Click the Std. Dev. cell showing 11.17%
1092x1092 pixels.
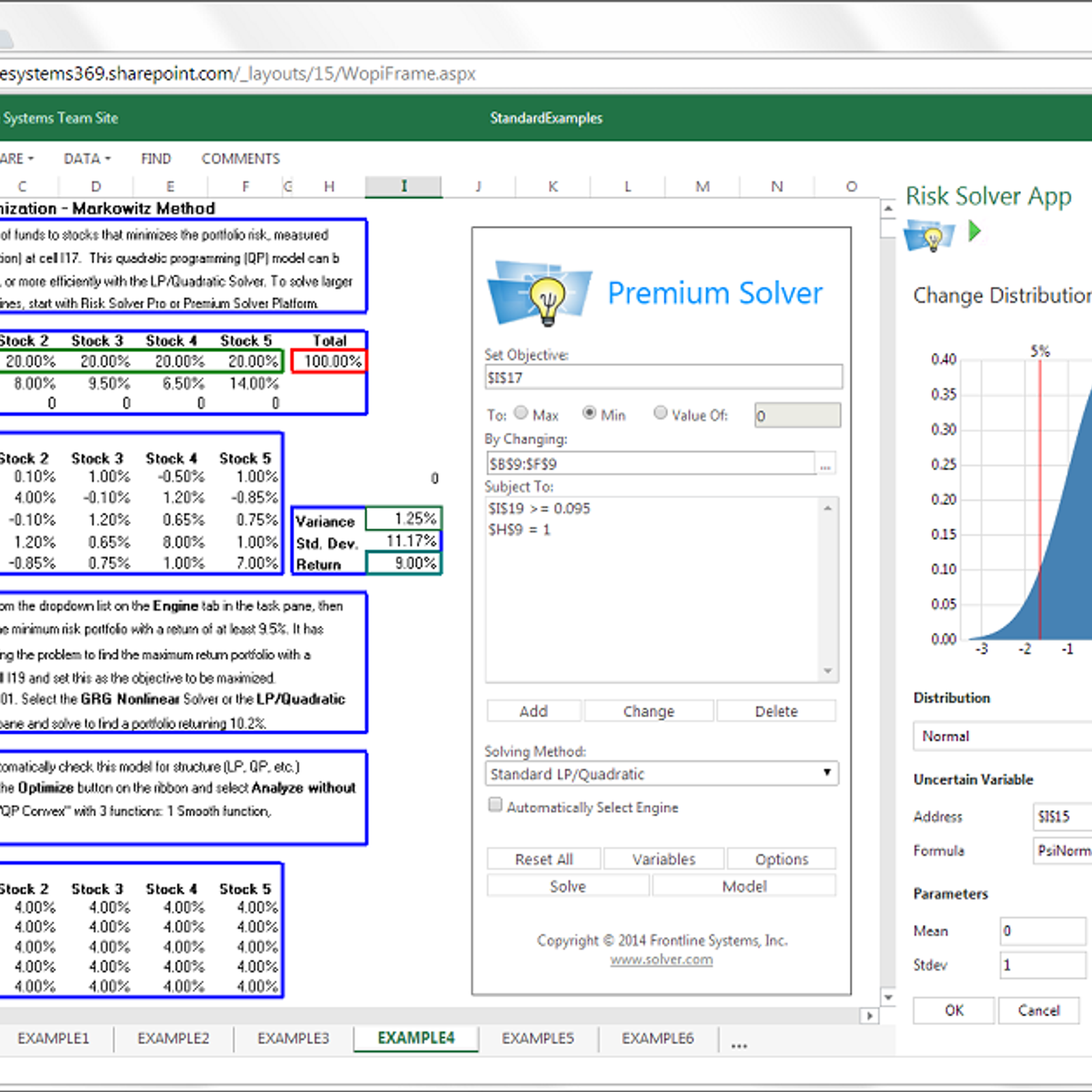(x=403, y=541)
